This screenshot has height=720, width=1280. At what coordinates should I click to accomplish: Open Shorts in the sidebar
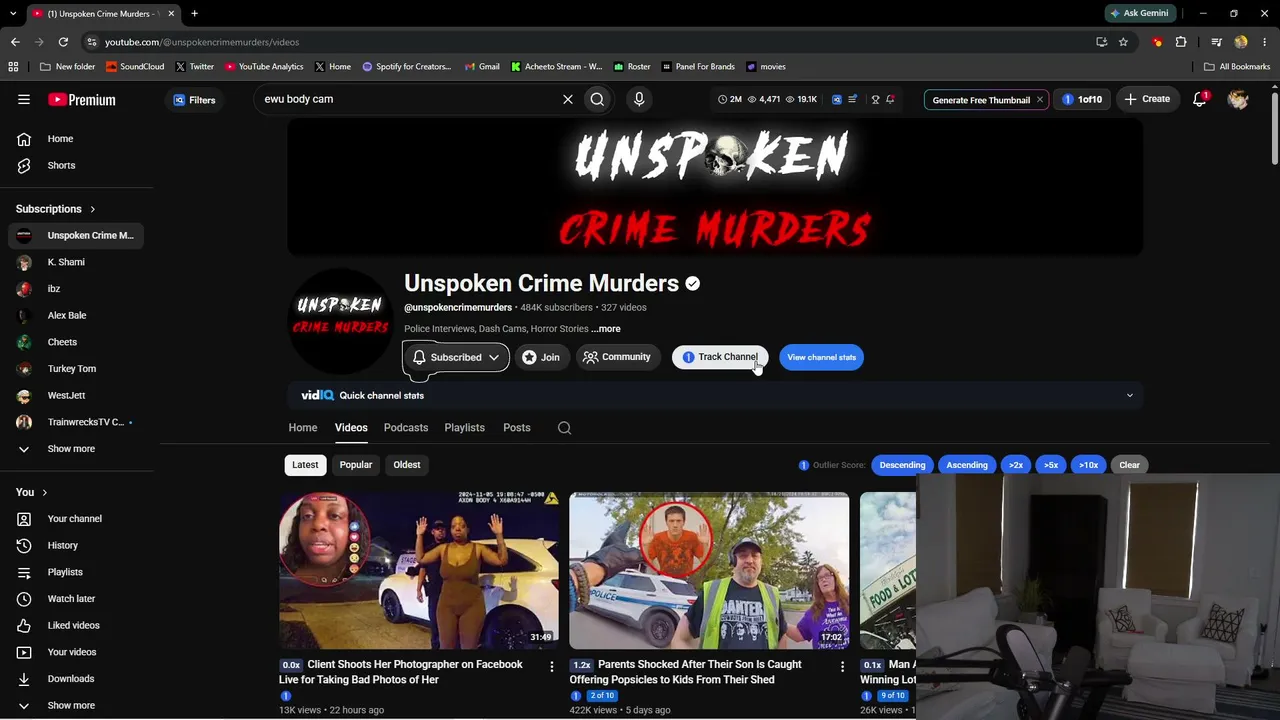point(75,165)
